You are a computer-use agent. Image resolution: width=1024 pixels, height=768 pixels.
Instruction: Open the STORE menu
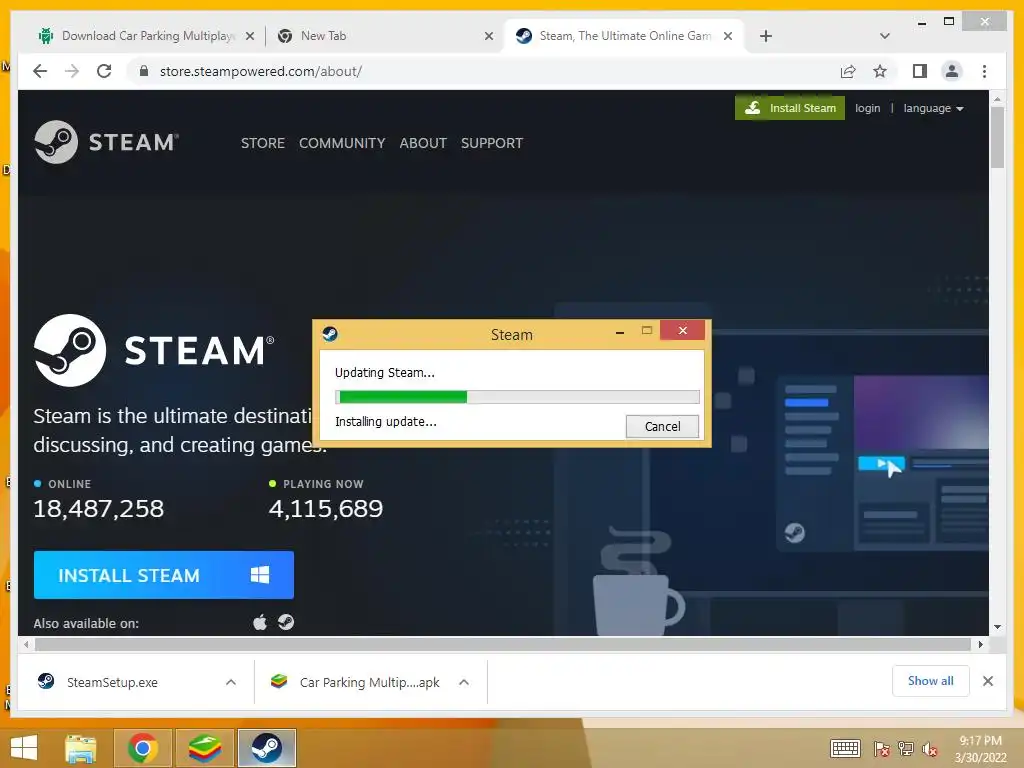pyautogui.click(x=263, y=143)
